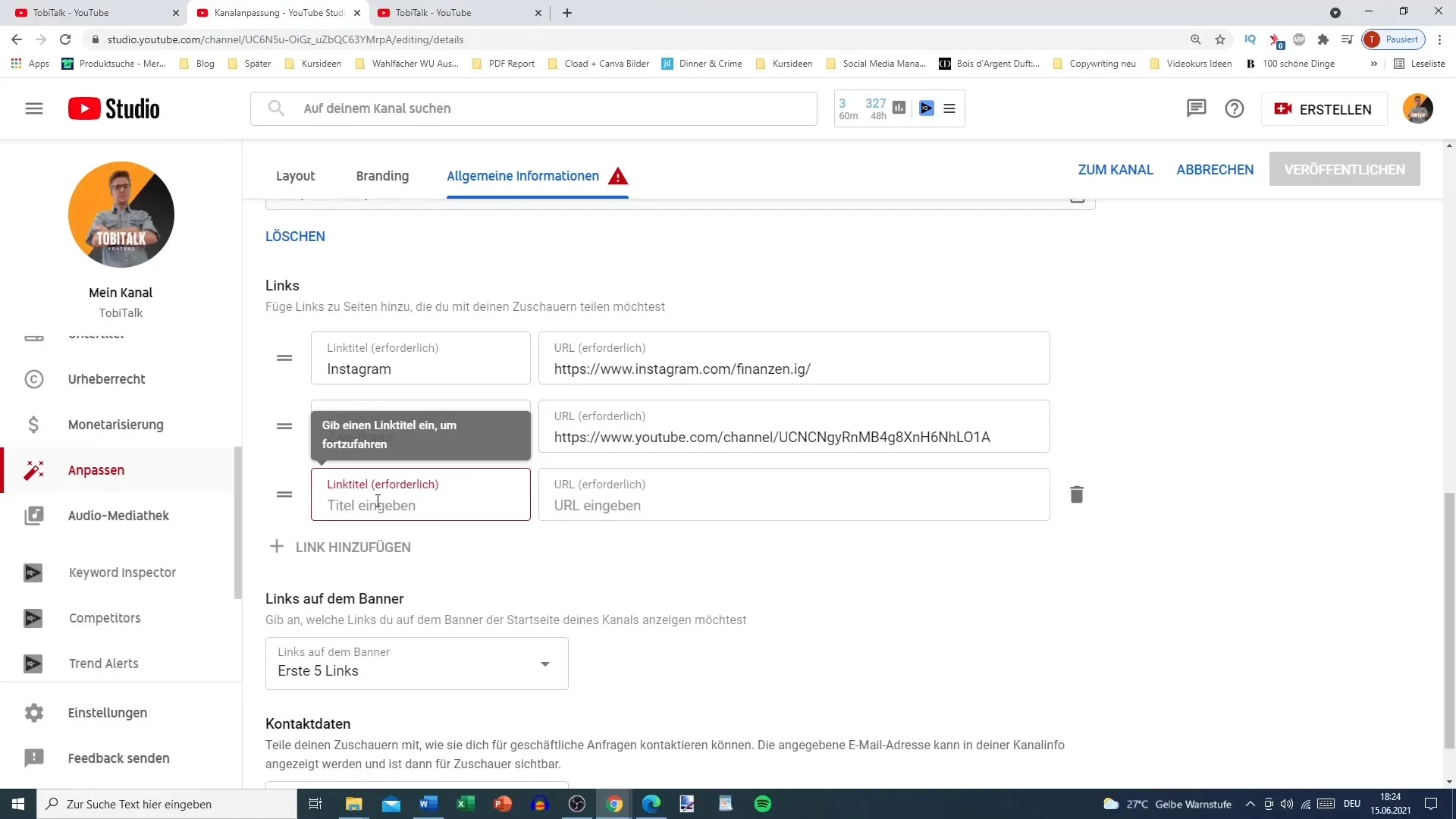Open a new browser tab
Image resolution: width=1456 pixels, height=819 pixels.
(567, 13)
